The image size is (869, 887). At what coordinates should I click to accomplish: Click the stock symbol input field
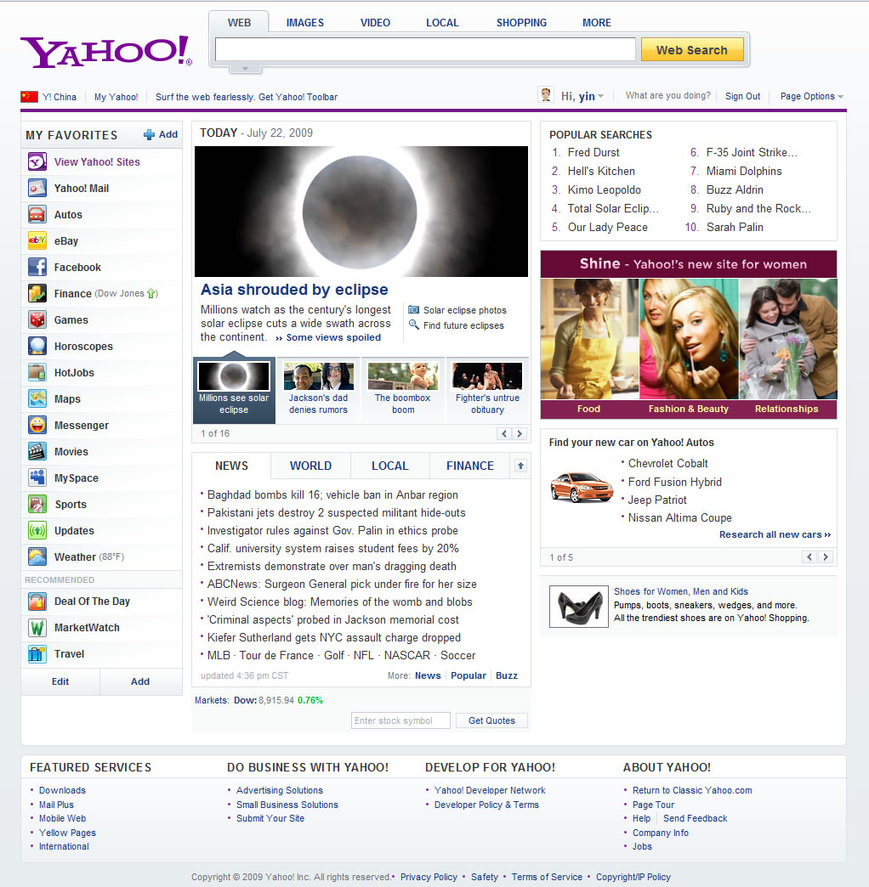click(400, 721)
